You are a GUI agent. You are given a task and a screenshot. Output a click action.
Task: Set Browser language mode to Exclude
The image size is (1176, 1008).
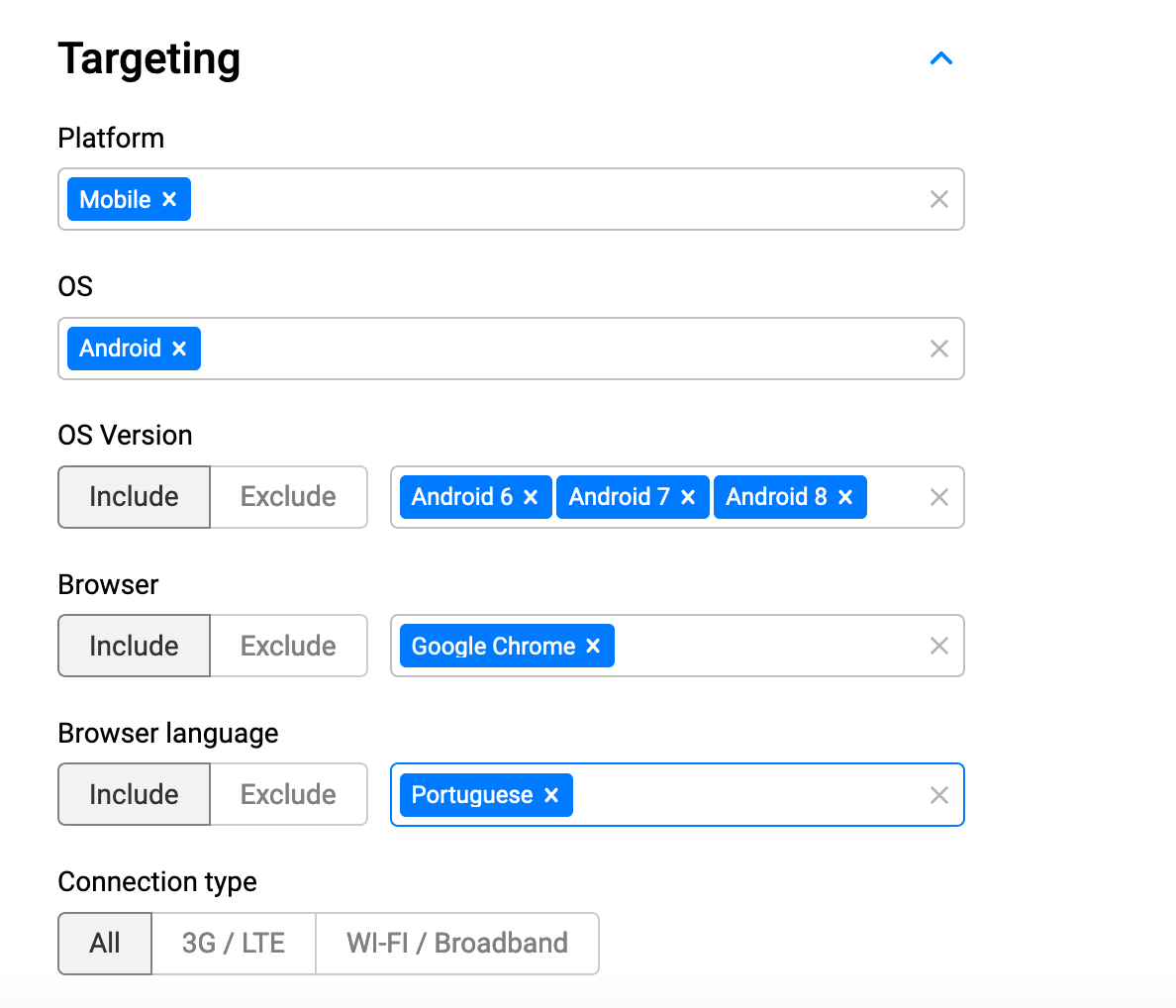(288, 795)
